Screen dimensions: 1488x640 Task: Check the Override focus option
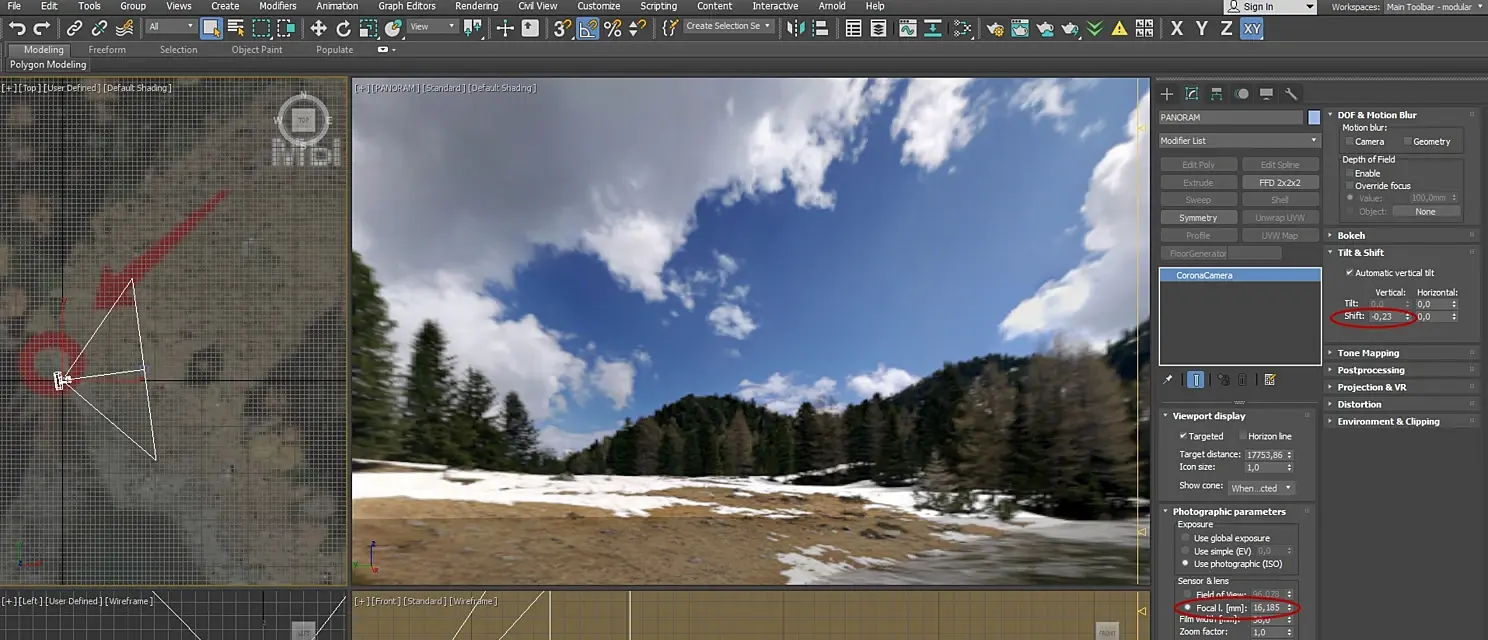click(x=1349, y=186)
